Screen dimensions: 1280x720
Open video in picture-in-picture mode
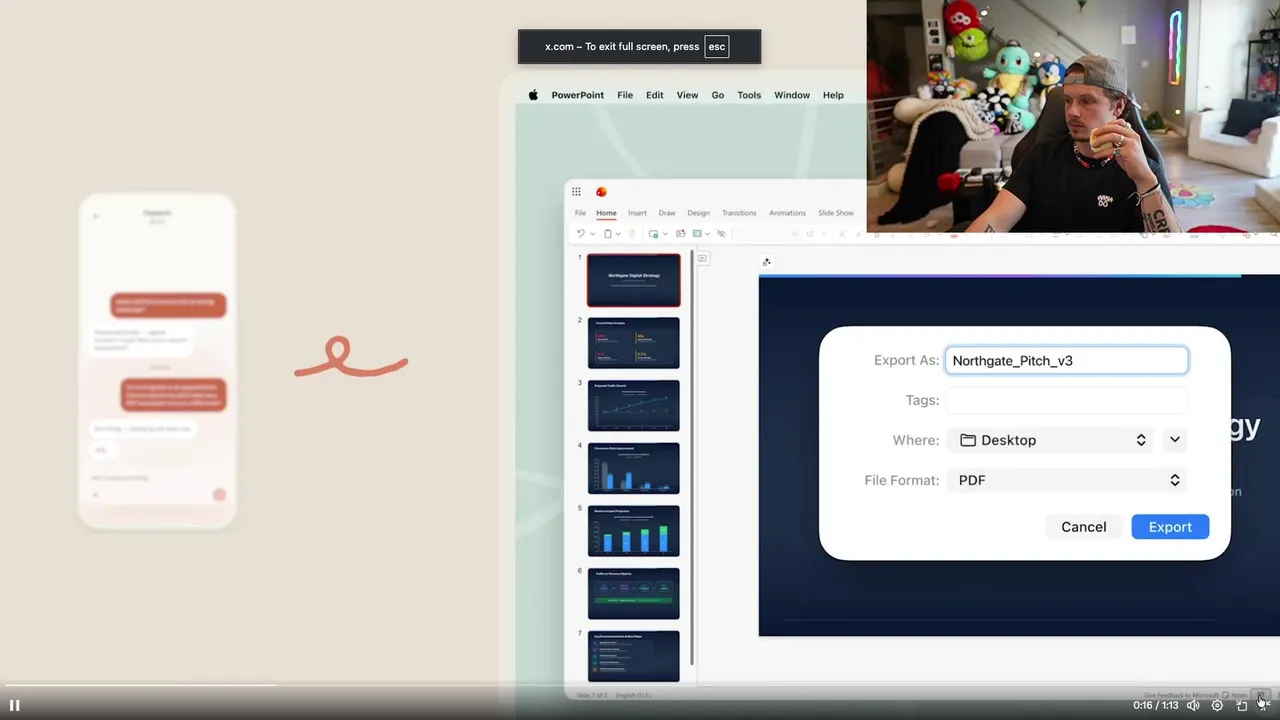pyautogui.click(x=1241, y=705)
